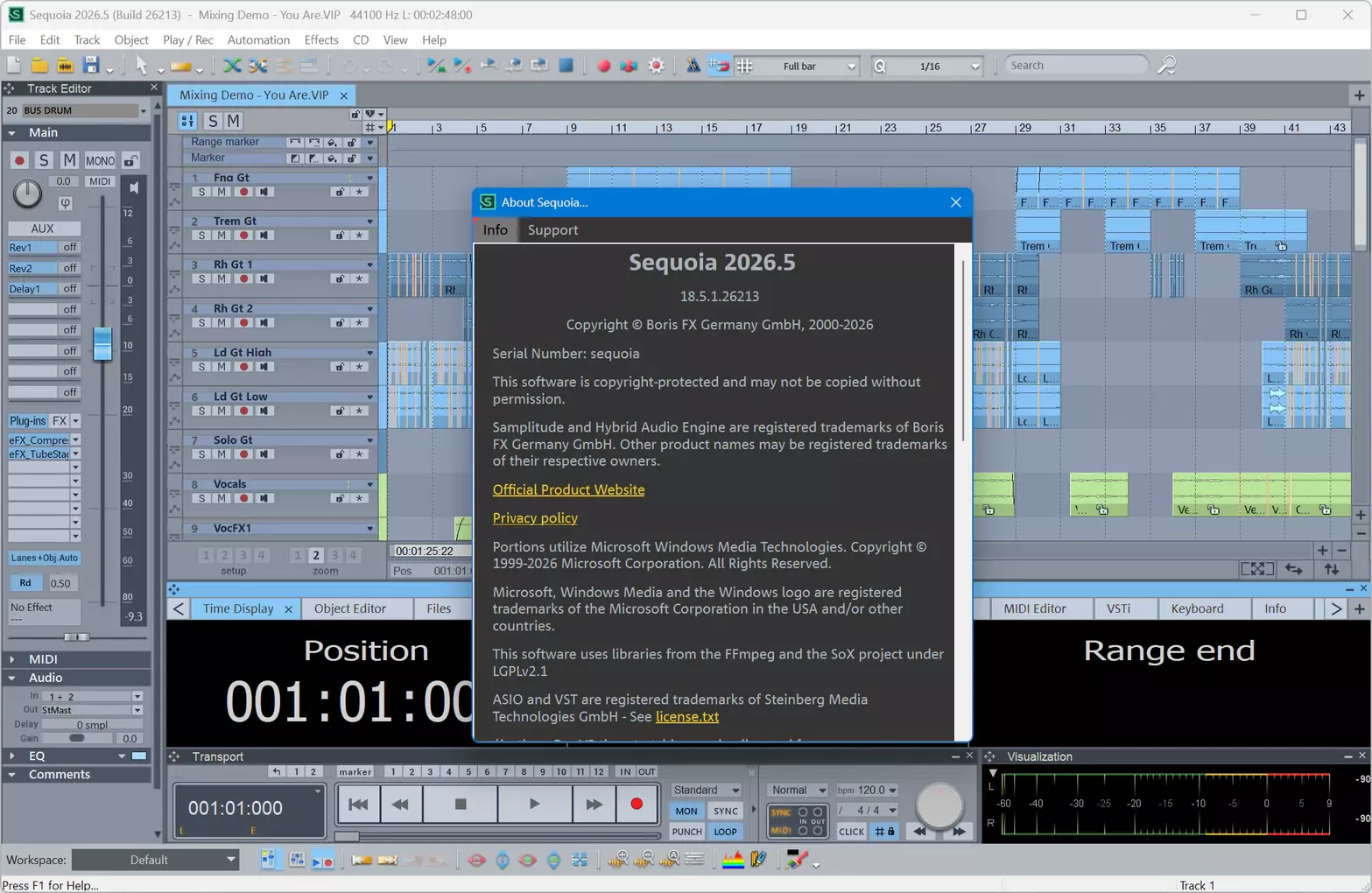Click the quantize Q icon in toolbar
This screenshot has height=893, width=1372.
tap(880, 66)
